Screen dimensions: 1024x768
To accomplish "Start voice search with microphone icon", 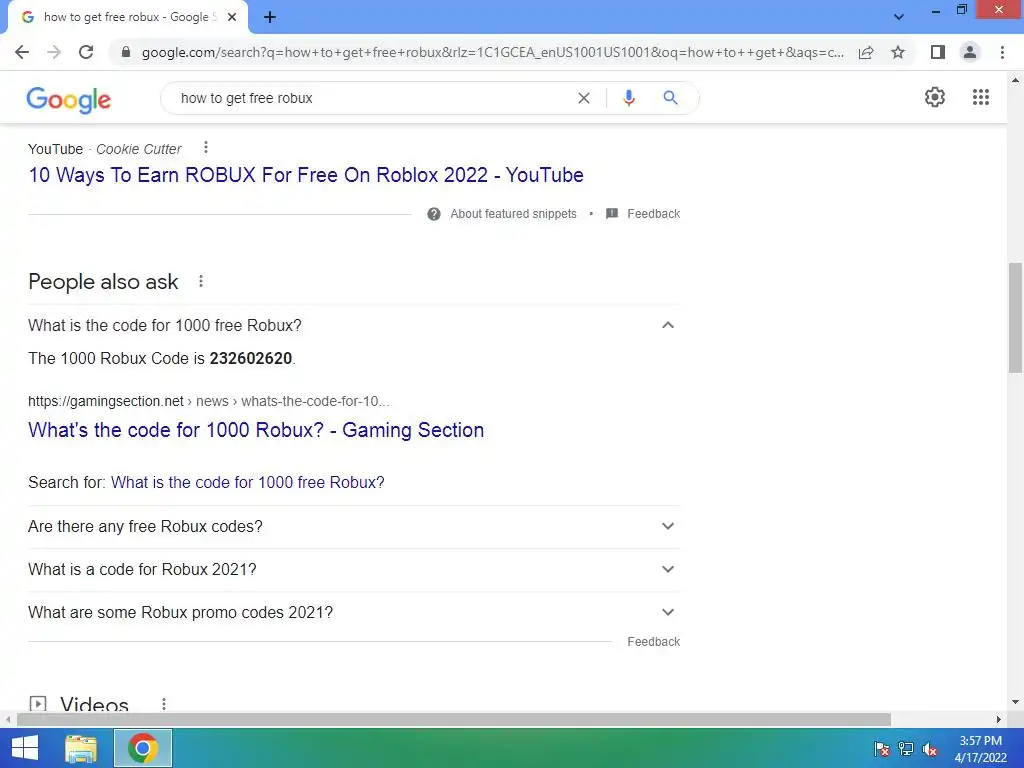I will coord(628,98).
